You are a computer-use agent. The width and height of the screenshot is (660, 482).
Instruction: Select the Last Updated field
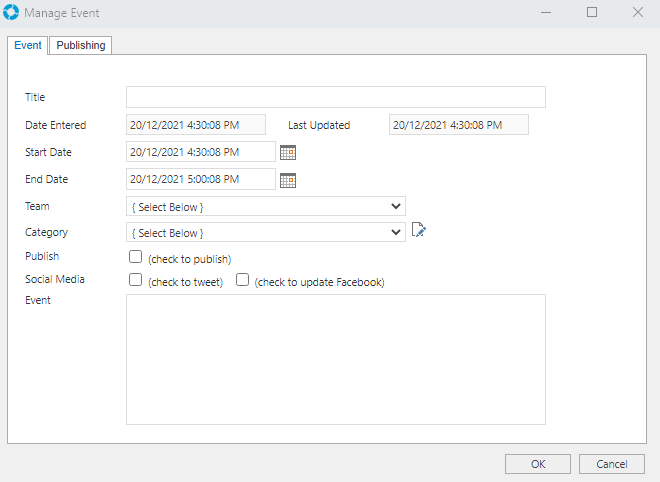tap(458, 125)
